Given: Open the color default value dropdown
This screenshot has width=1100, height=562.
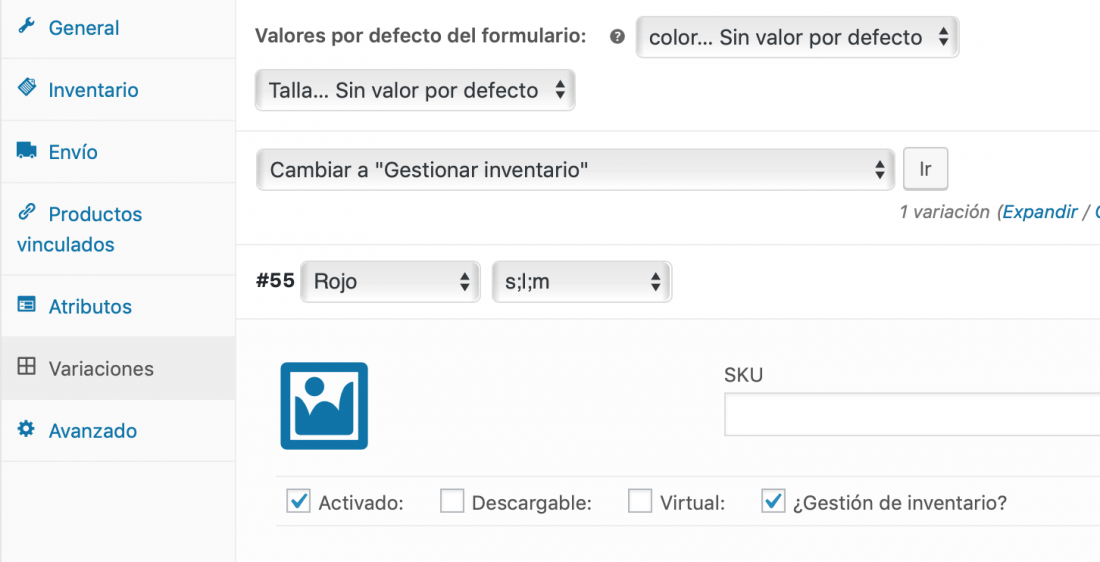Looking at the screenshot, I should (x=797, y=37).
